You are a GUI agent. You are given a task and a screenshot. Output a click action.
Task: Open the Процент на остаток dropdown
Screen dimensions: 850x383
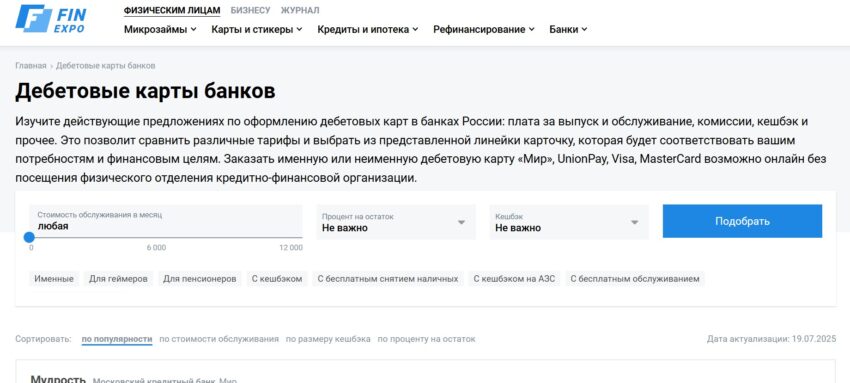(396, 222)
